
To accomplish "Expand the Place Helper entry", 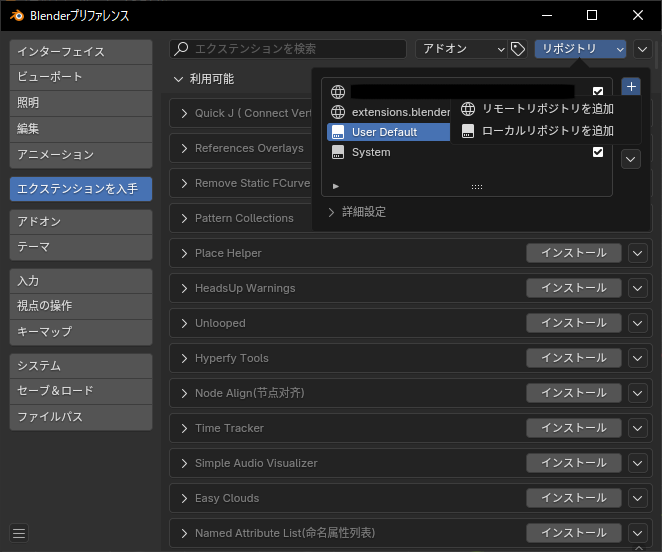I will pos(184,253).
